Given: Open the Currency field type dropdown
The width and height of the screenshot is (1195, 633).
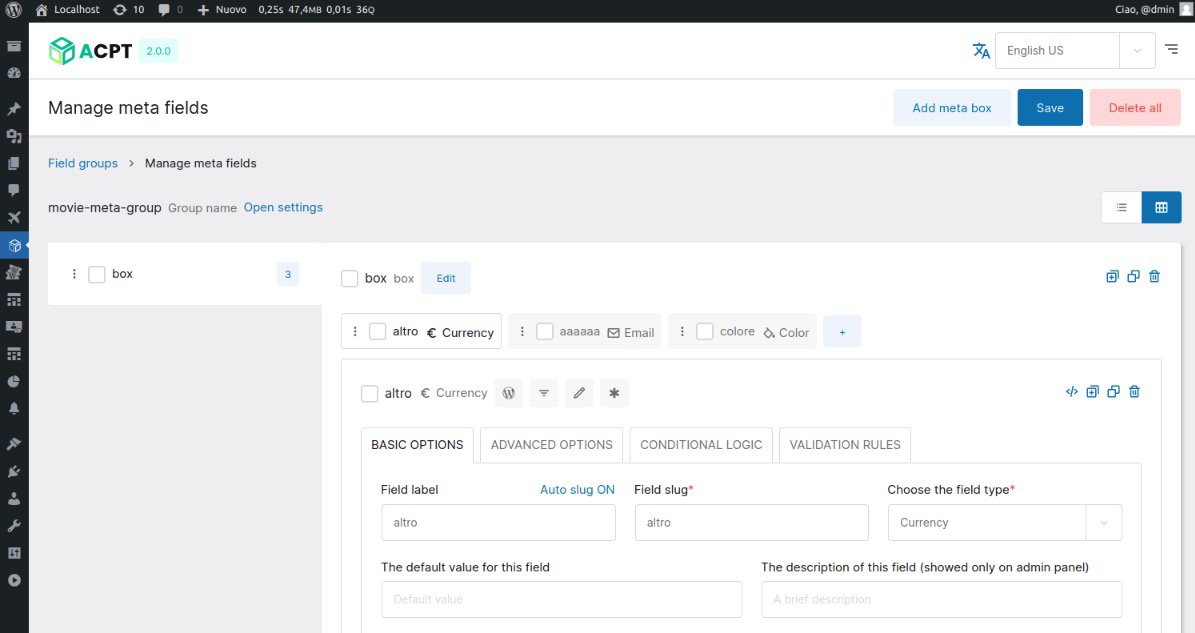Looking at the screenshot, I should (x=1004, y=522).
